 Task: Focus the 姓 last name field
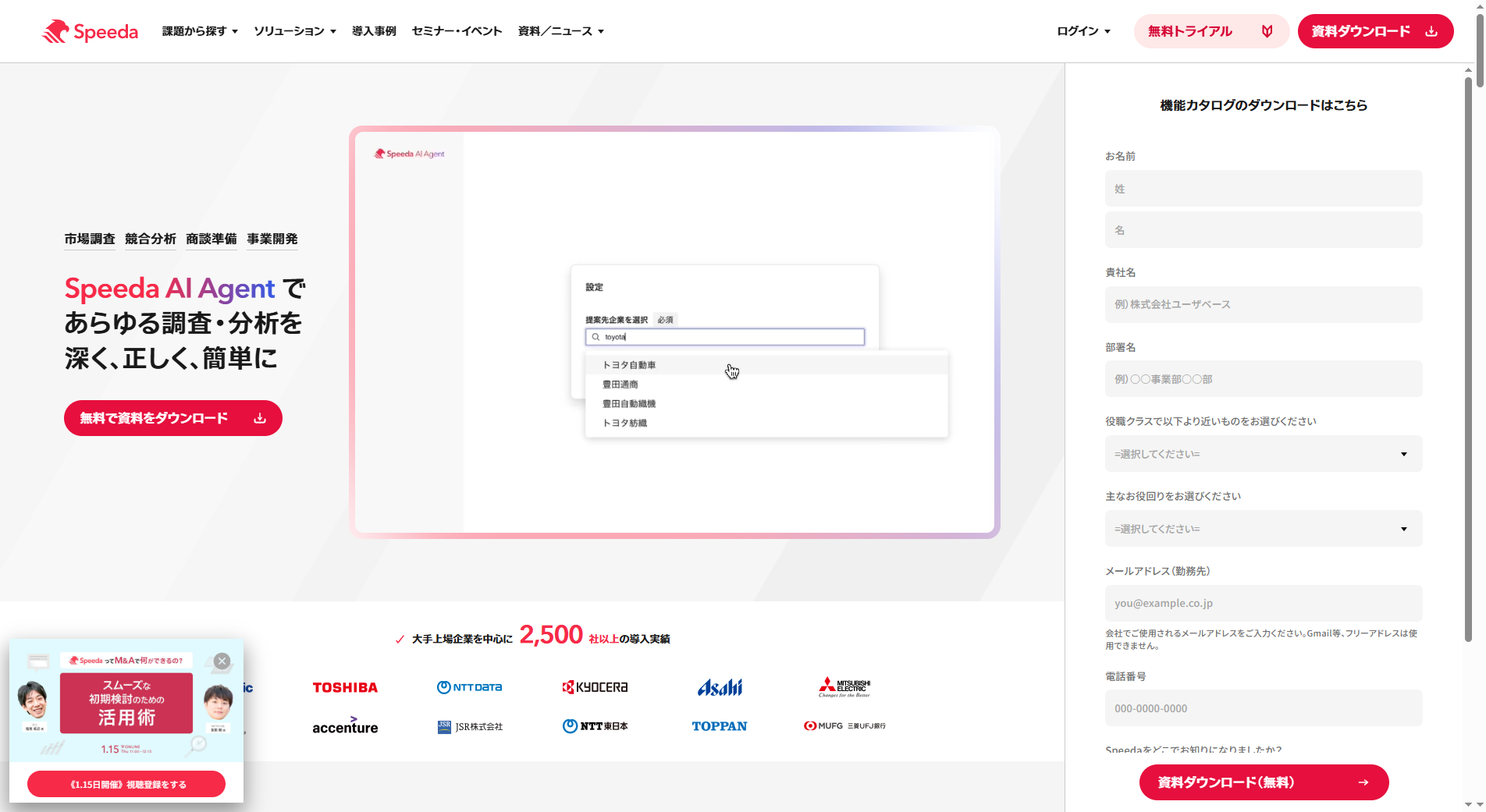tap(1264, 189)
